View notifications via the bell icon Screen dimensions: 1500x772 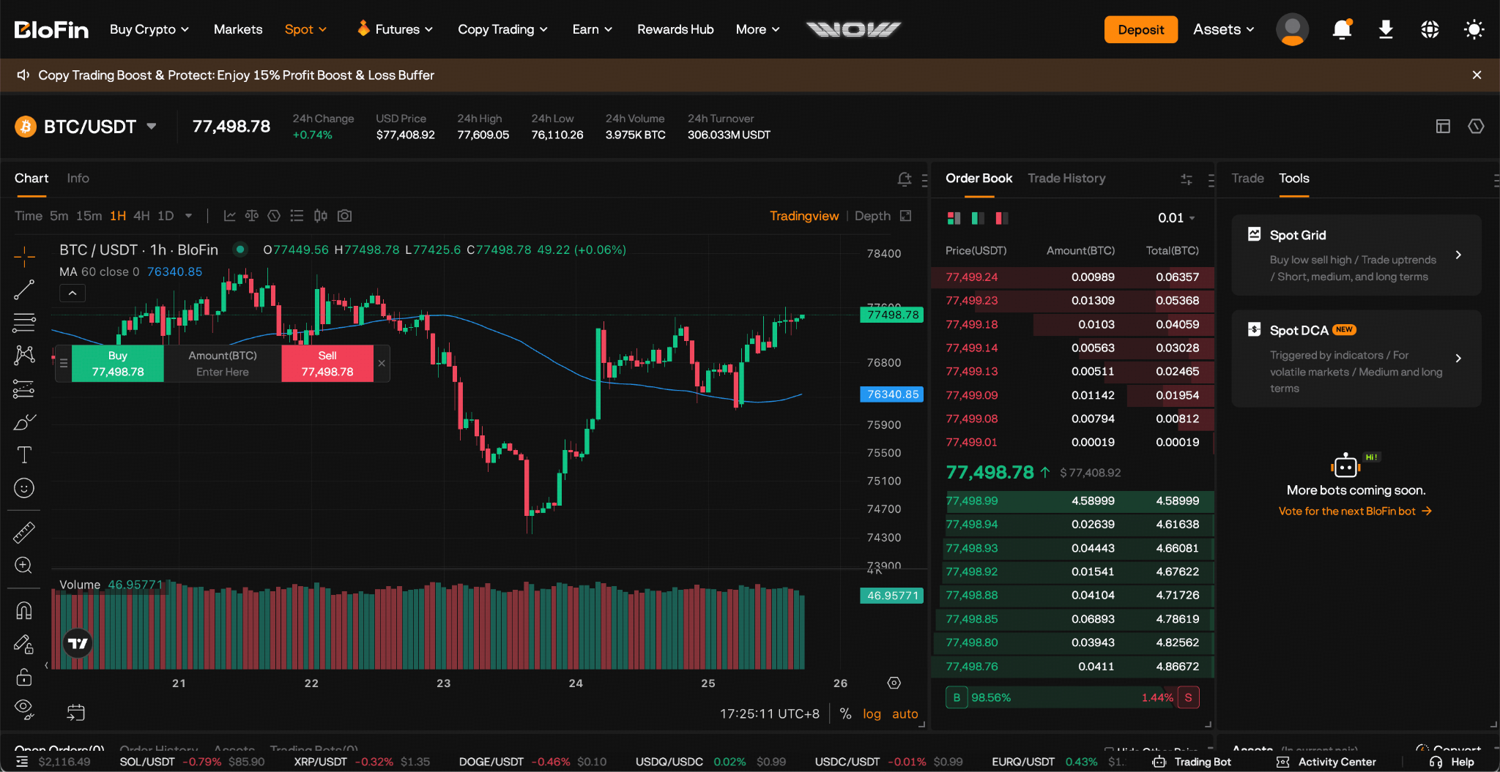[x=1342, y=29]
